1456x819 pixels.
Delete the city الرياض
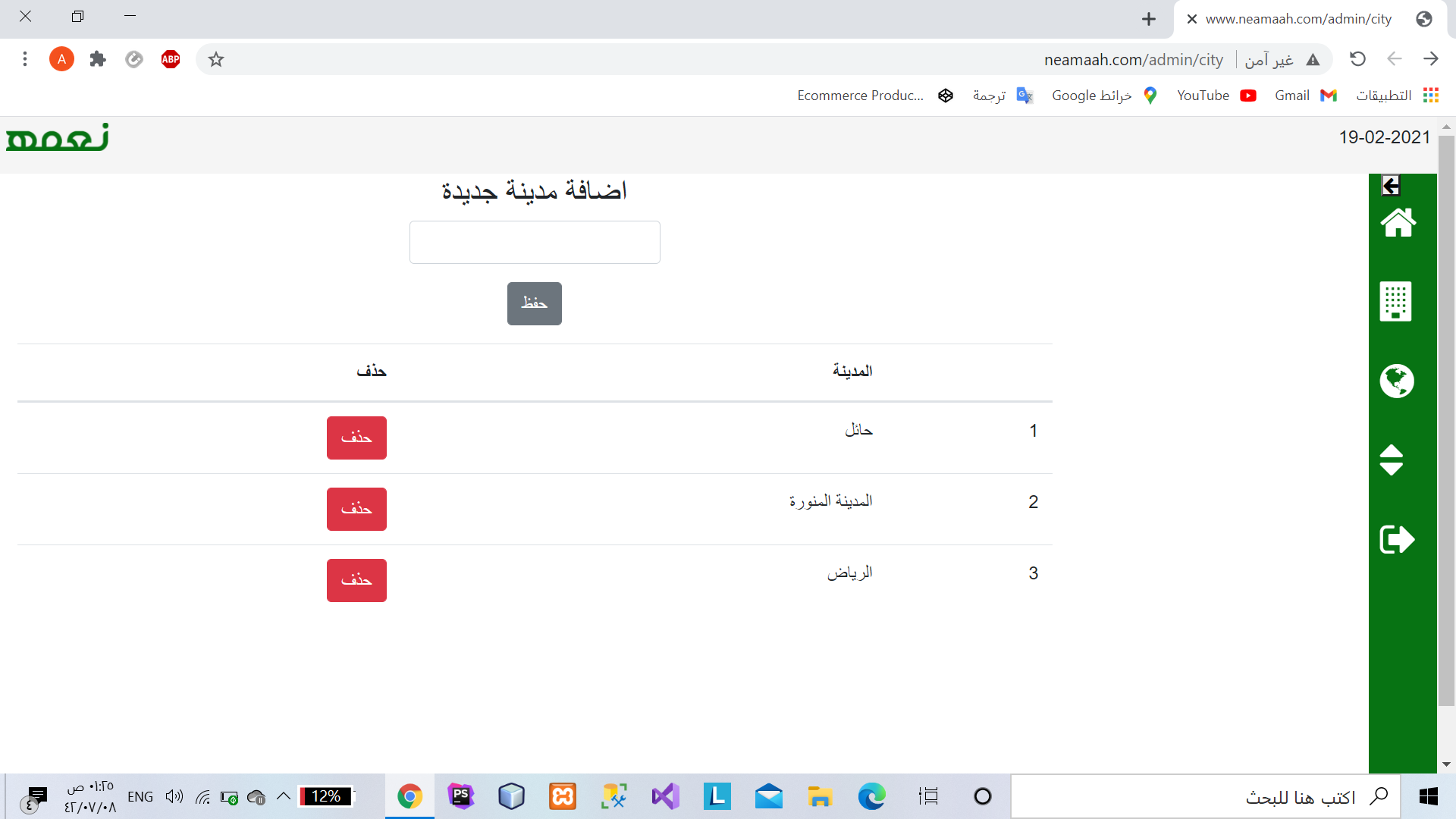[356, 580]
